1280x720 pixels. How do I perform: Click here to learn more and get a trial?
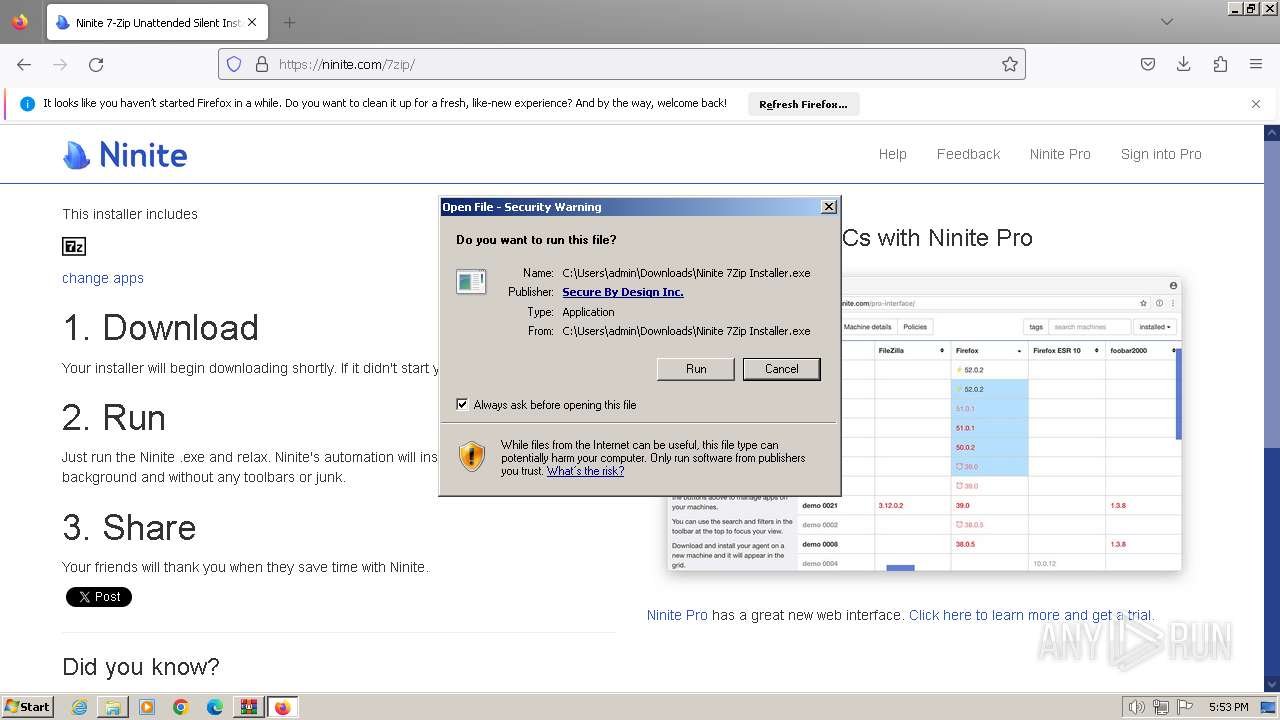1031,615
